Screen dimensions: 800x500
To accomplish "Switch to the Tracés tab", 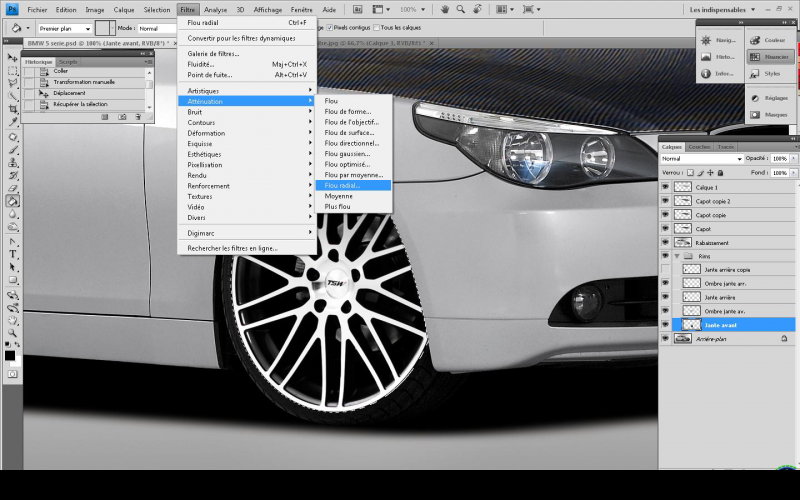I will click(726, 147).
